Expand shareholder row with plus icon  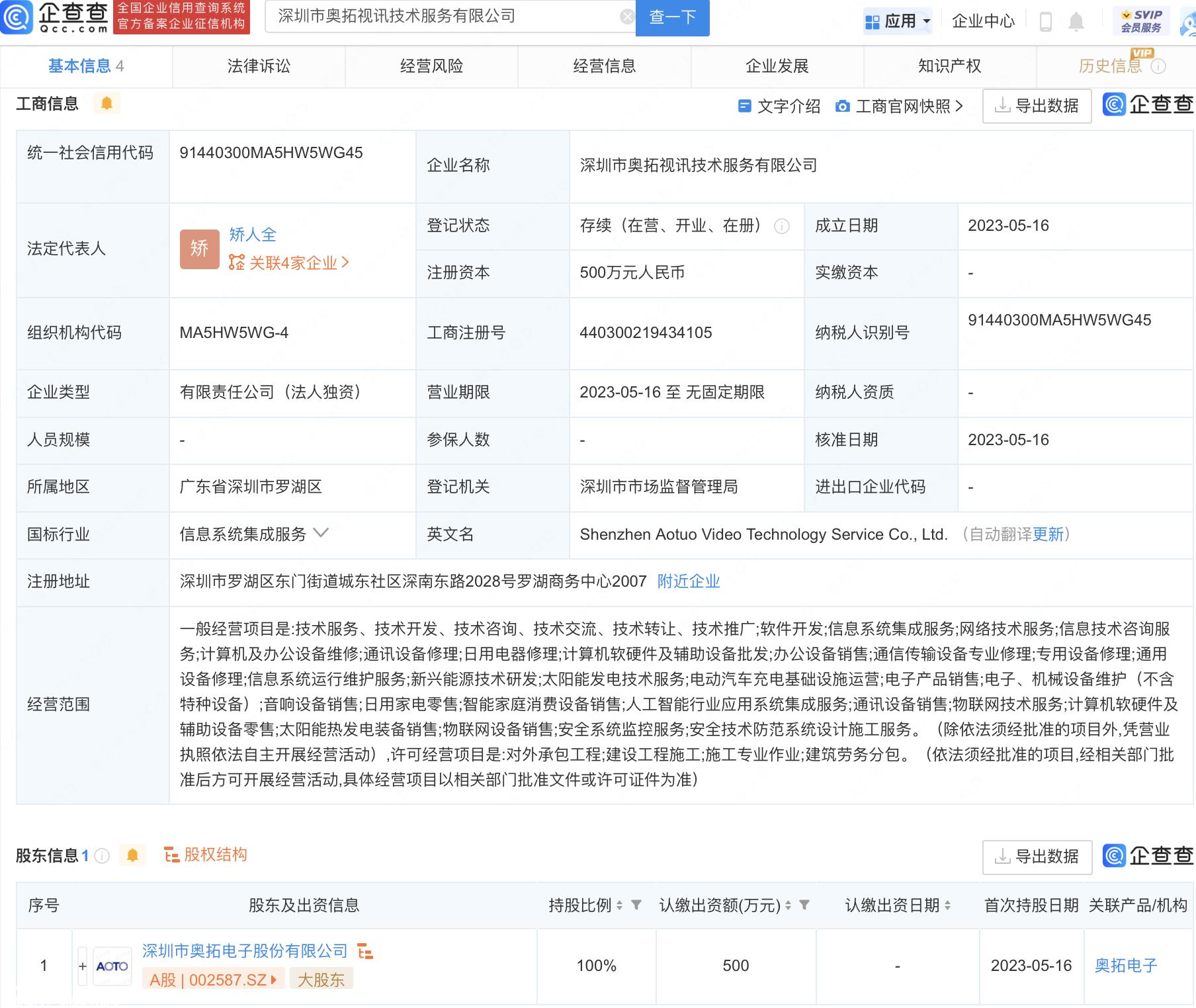(83, 966)
